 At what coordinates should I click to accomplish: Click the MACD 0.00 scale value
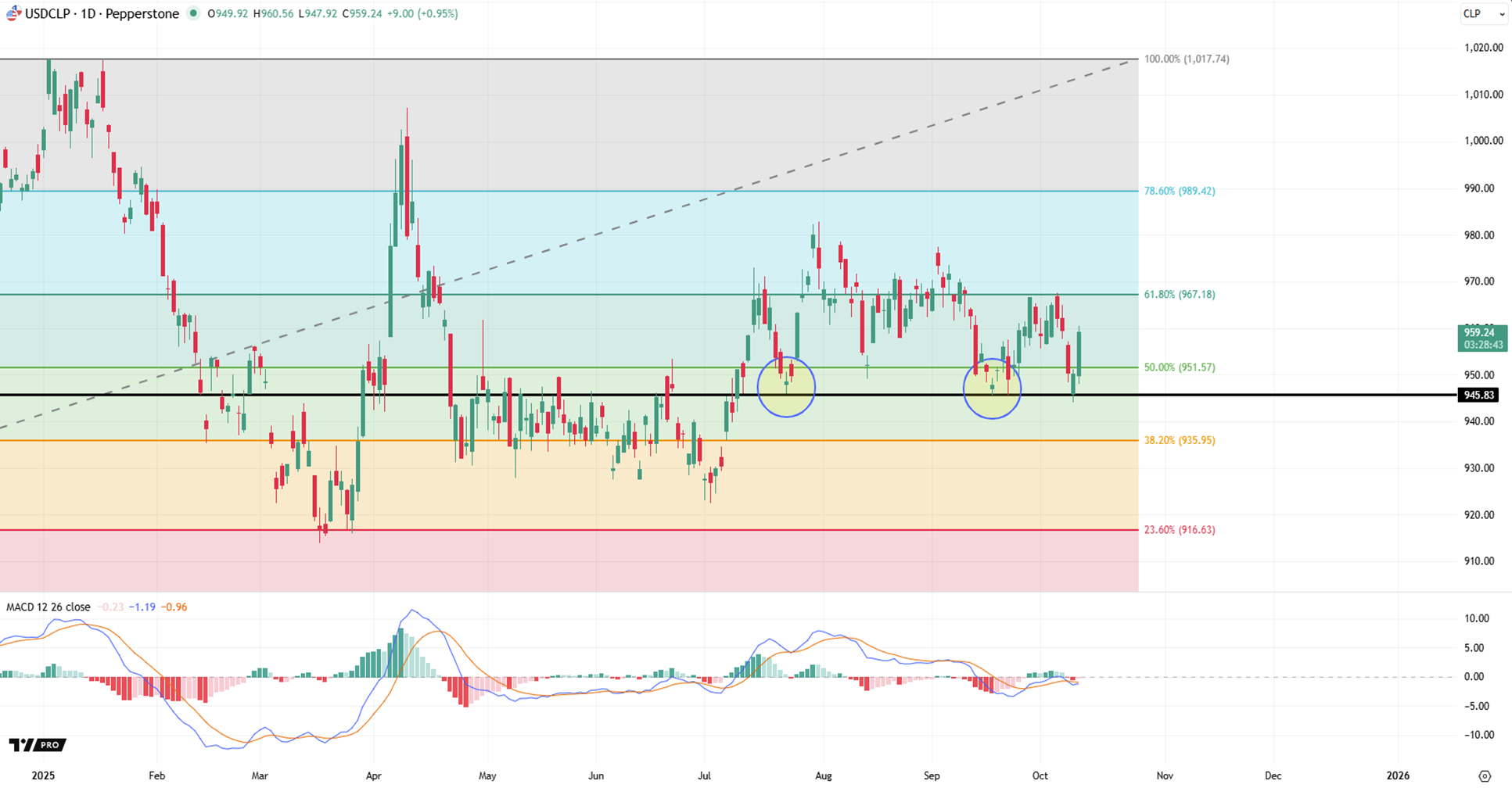tap(1474, 677)
